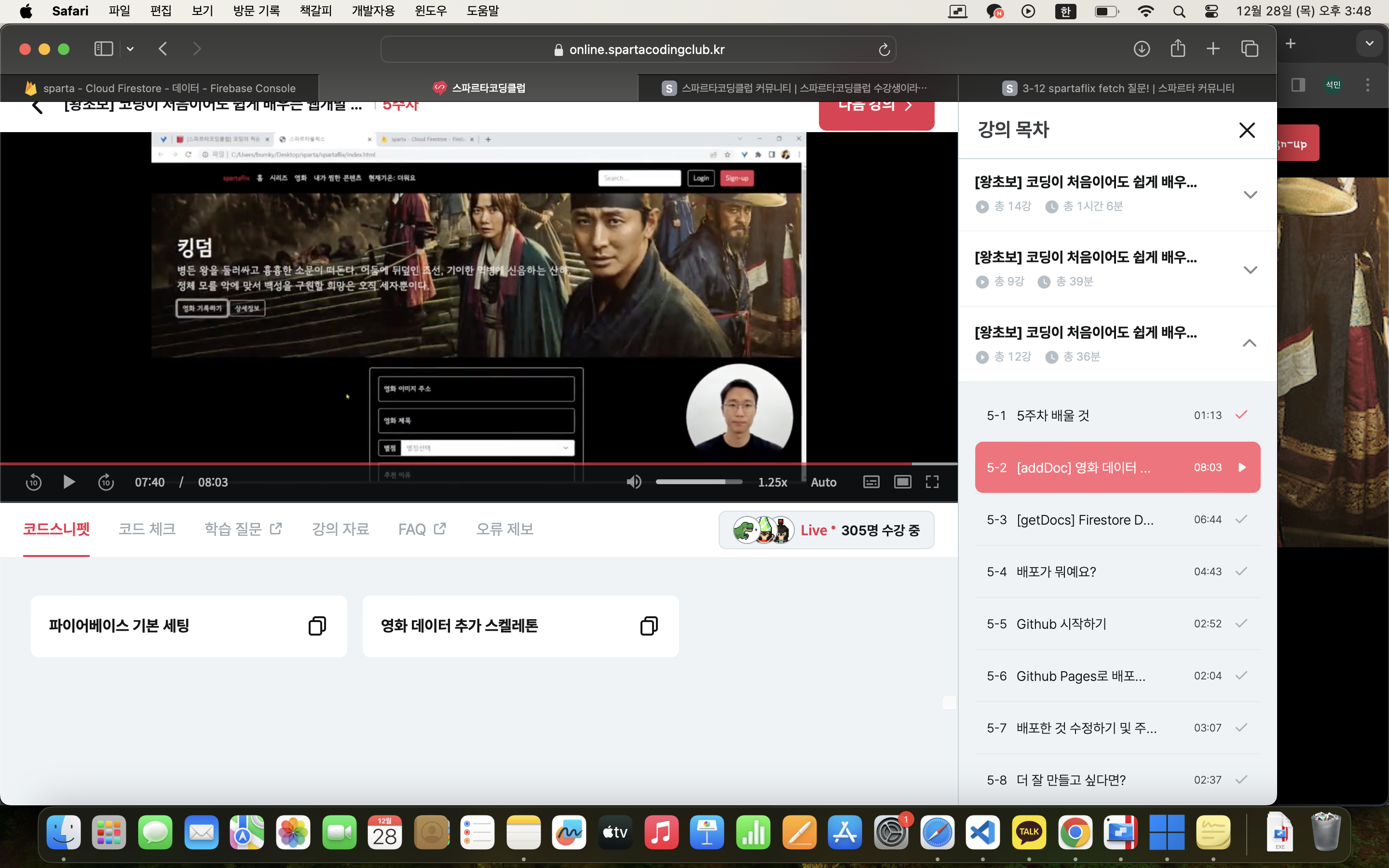
Task: Toggle theater mode icon
Action: (903, 482)
